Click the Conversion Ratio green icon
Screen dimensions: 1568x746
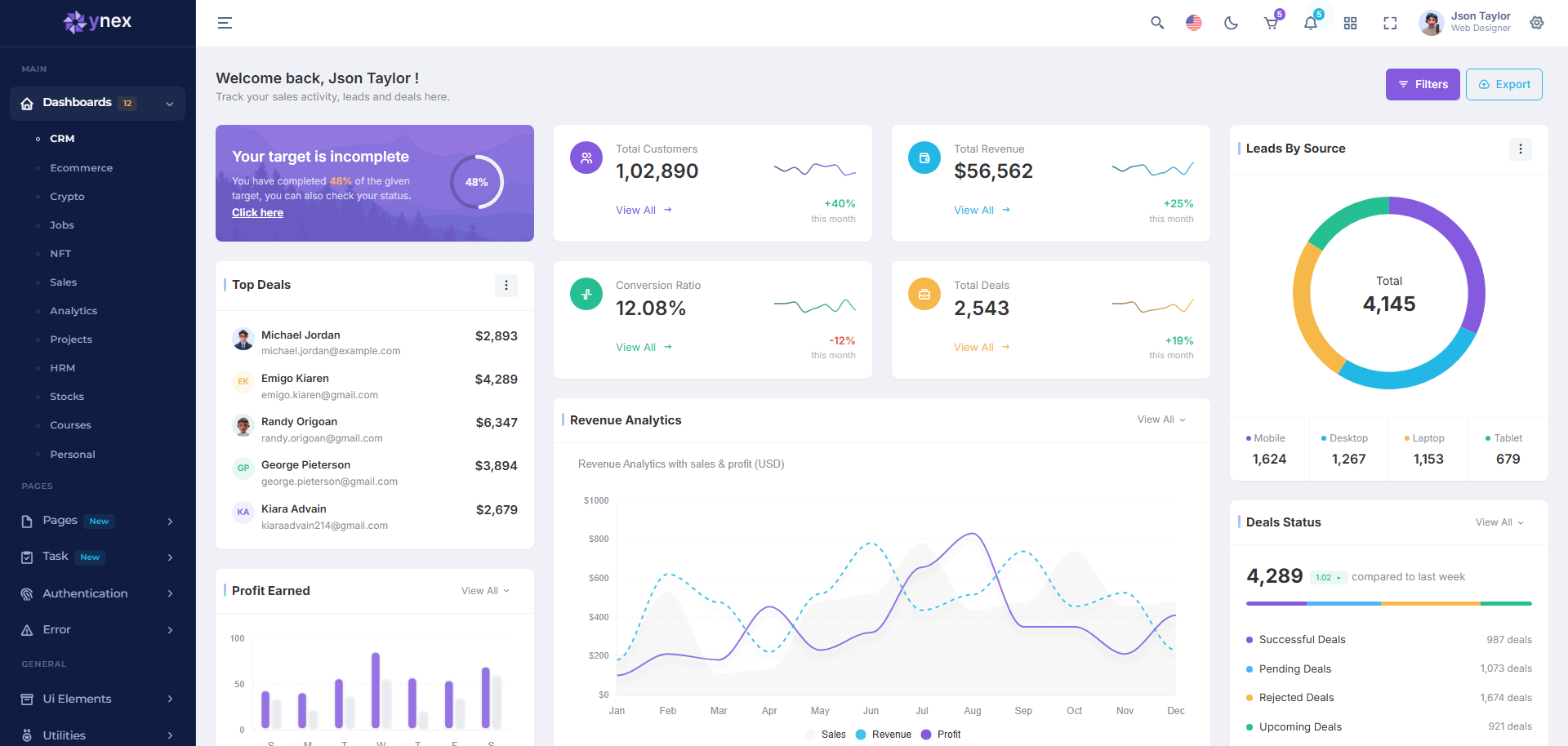pos(586,295)
